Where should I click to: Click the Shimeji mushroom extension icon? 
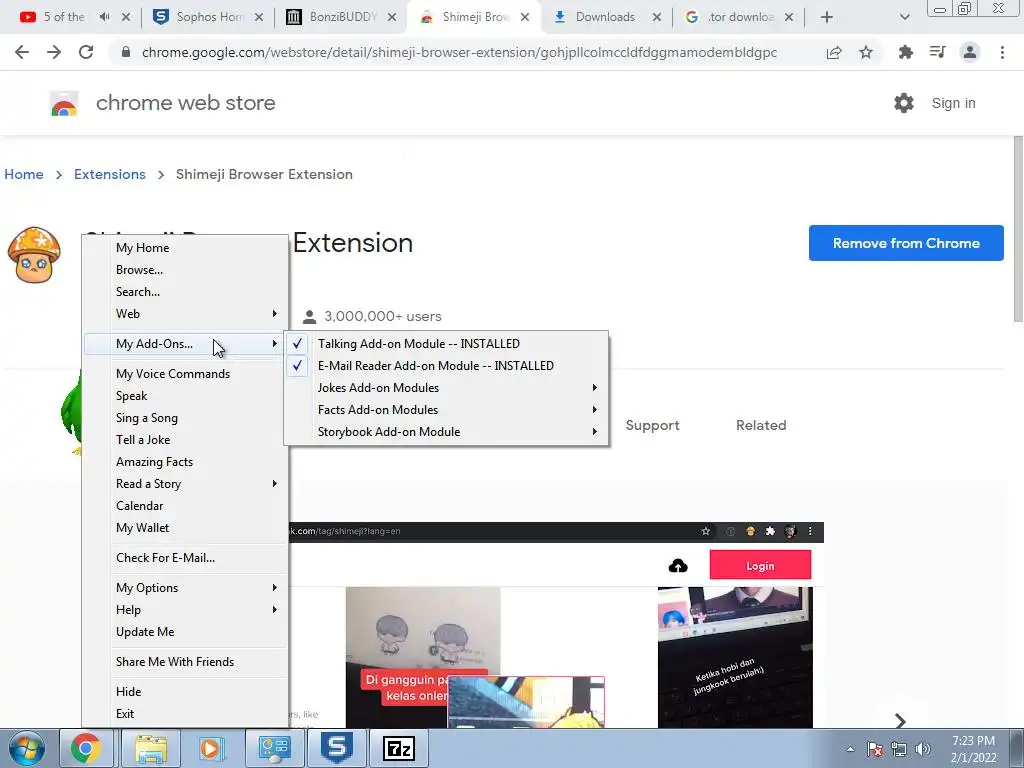point(34,255)
